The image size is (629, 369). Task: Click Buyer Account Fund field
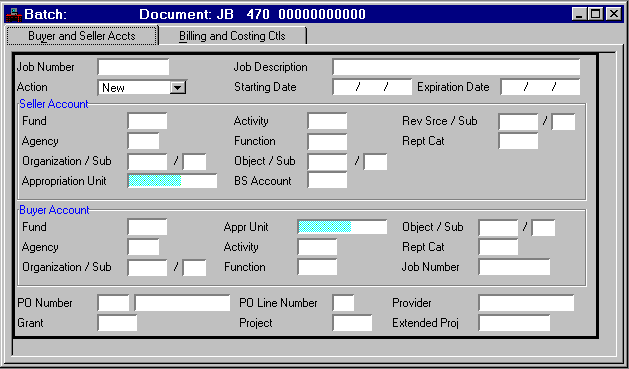pyautogui.click(x=147, y=227)
